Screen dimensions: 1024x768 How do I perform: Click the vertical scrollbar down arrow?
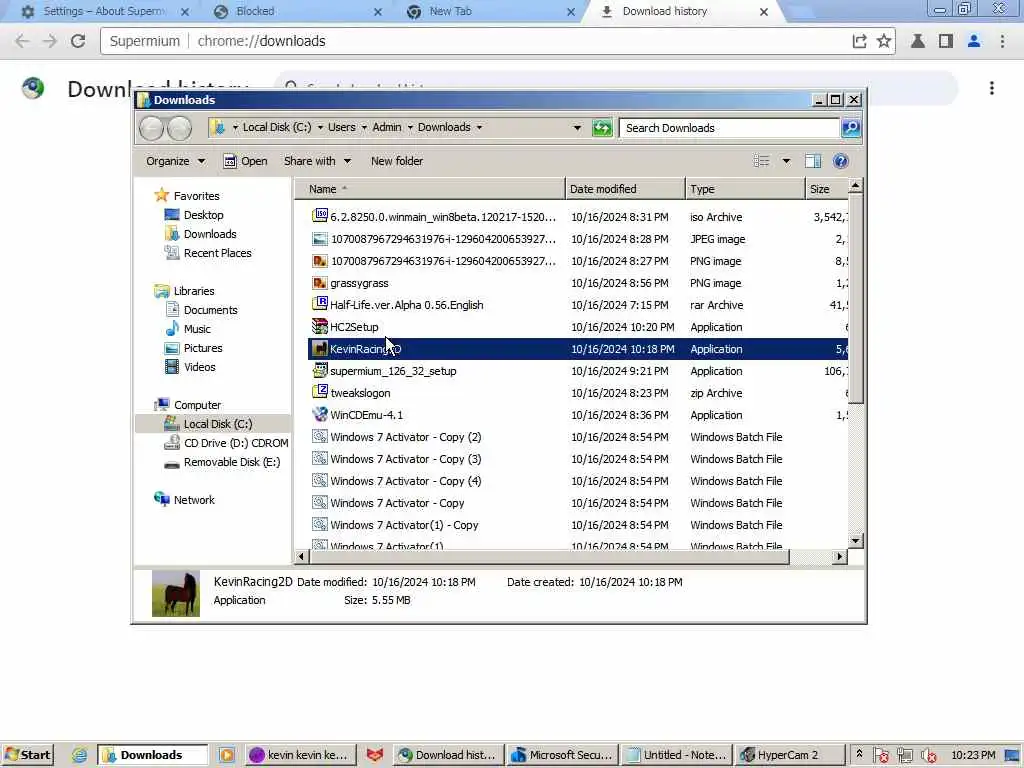tap(856, 541)
